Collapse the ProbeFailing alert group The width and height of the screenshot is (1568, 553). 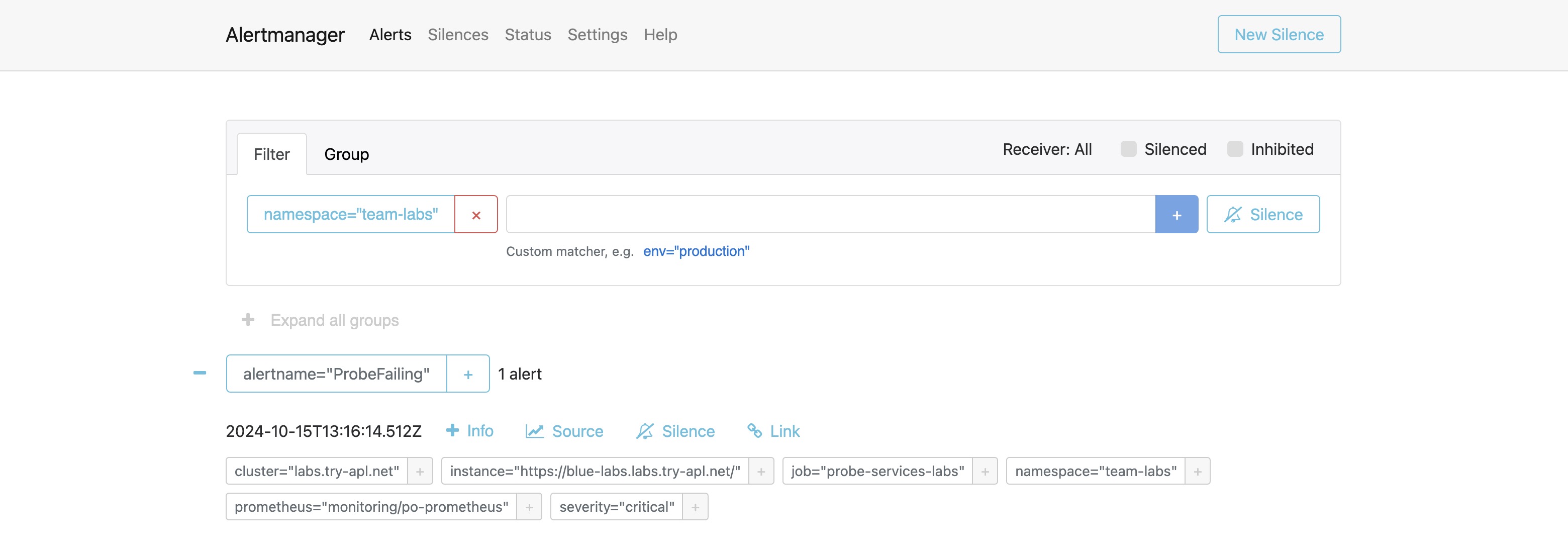(200, 373)
